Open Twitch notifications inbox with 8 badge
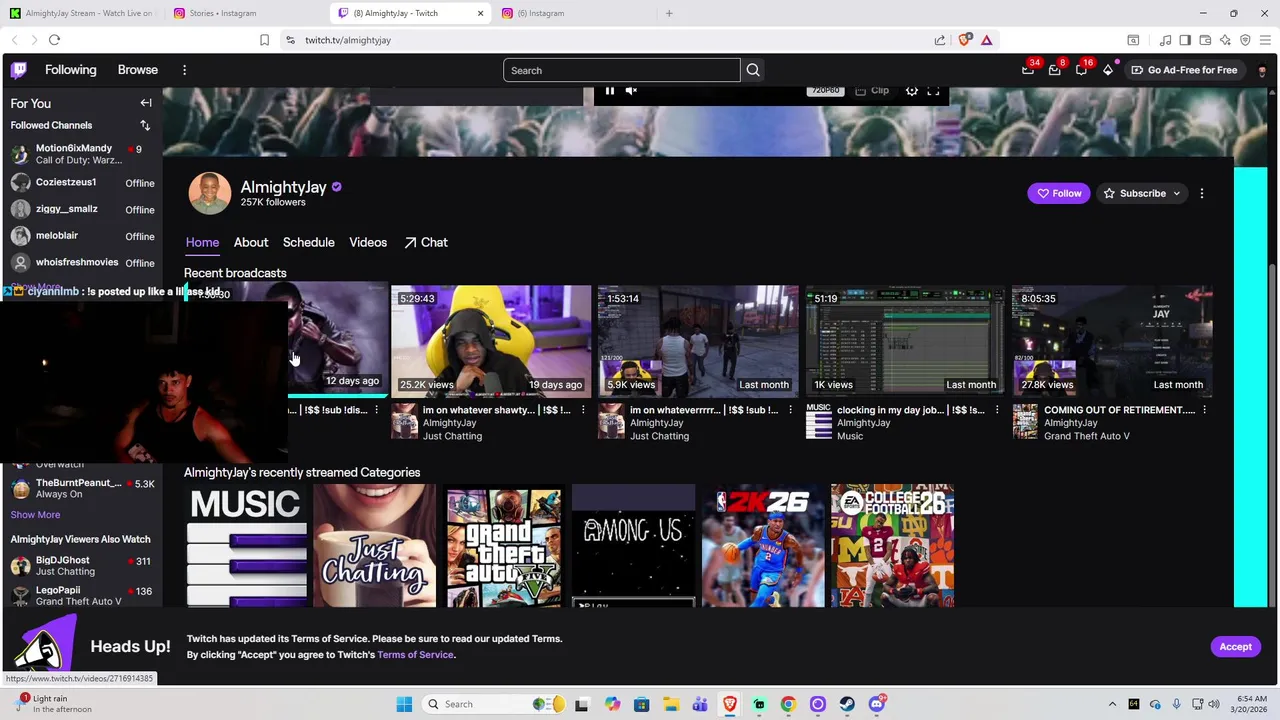 (x=1054, y=70)
